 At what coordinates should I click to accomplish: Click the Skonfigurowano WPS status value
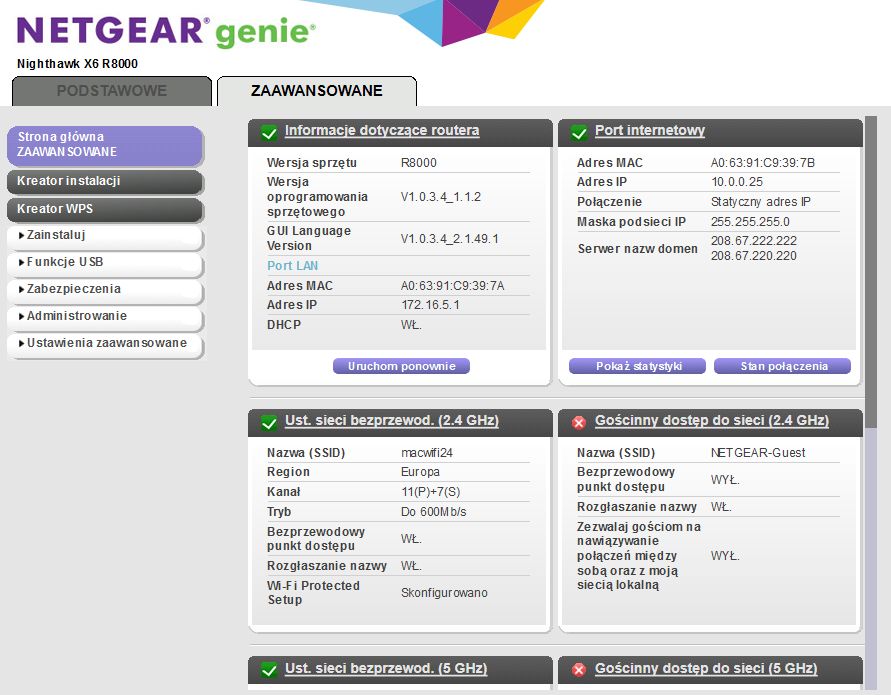pyautogui.click(x=444, y=593)
